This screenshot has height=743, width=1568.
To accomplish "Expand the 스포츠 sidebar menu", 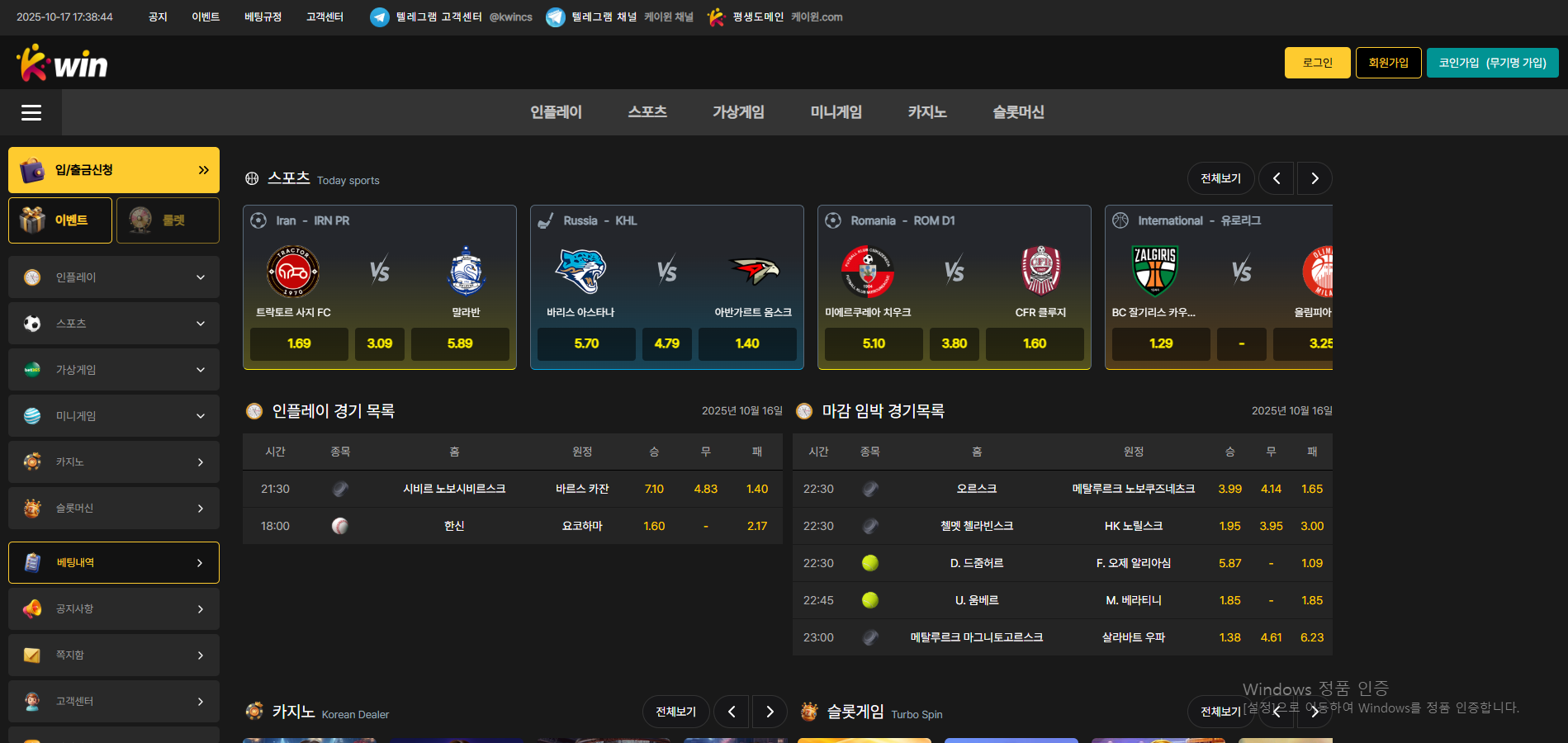I will pyautogui.click(x=114, y=324).
